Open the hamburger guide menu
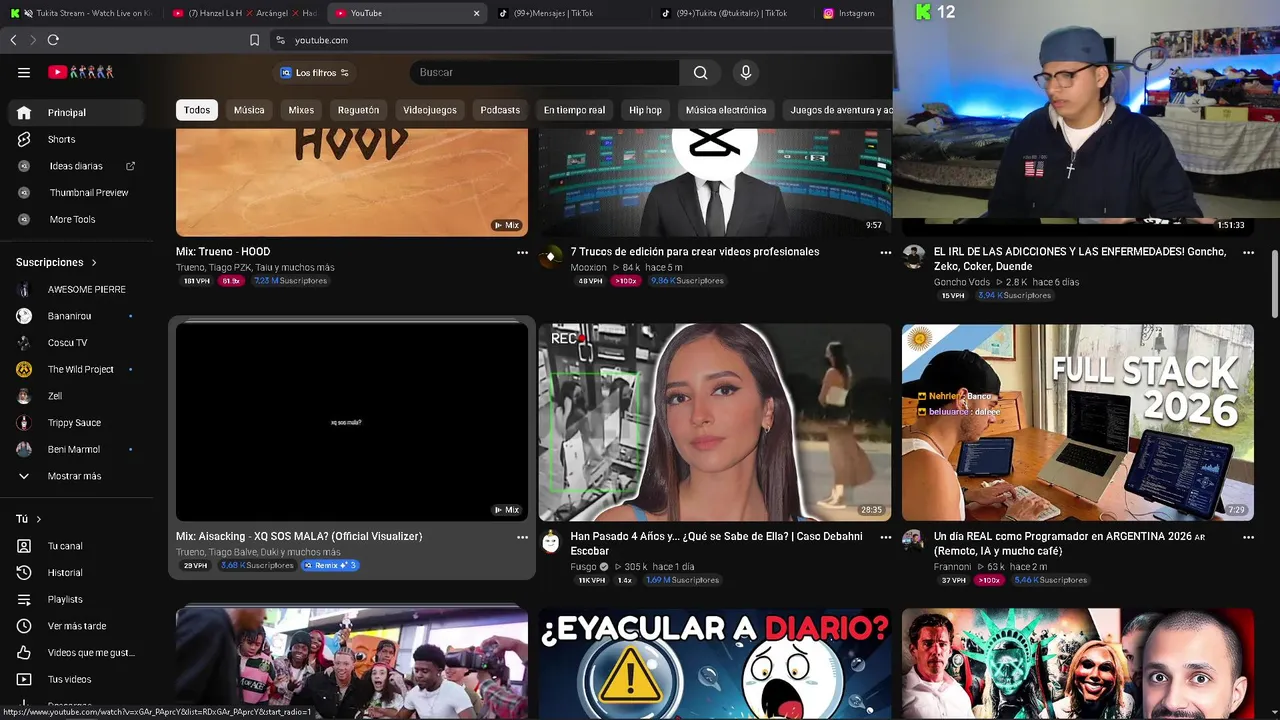 click(24, 72)
